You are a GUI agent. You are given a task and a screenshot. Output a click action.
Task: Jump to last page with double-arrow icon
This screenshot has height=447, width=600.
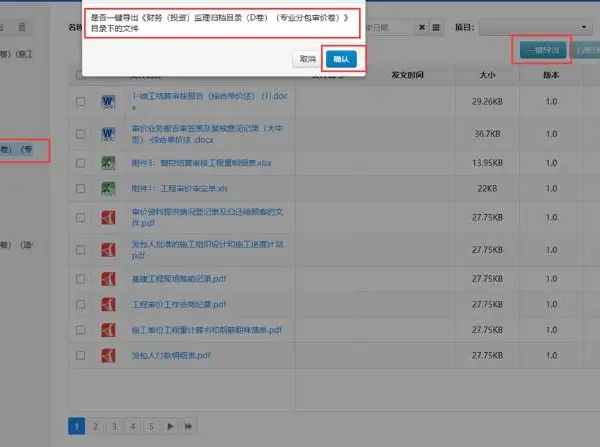coord(189,426)
